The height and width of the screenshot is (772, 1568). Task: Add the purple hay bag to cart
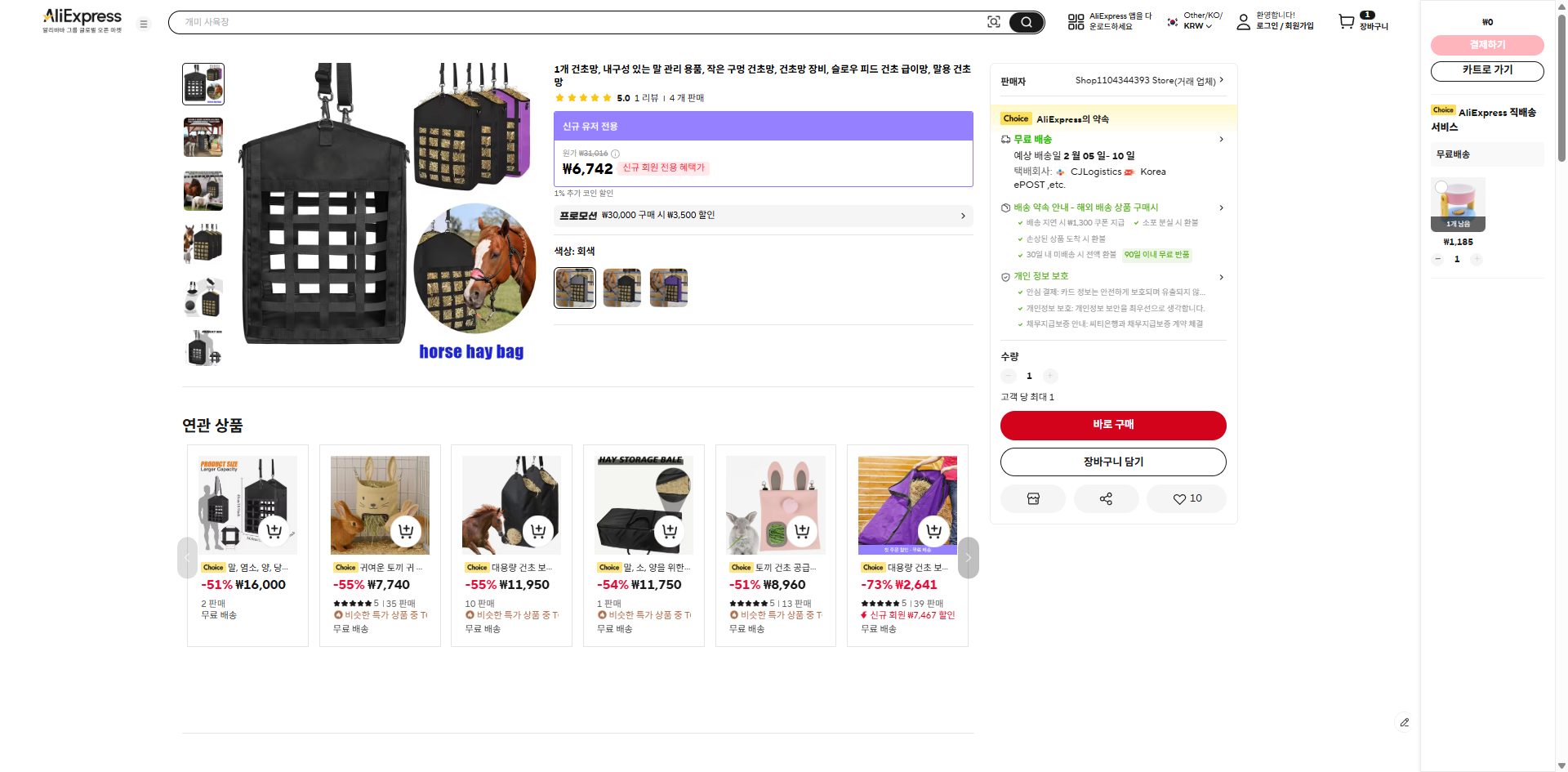(933, 531)
